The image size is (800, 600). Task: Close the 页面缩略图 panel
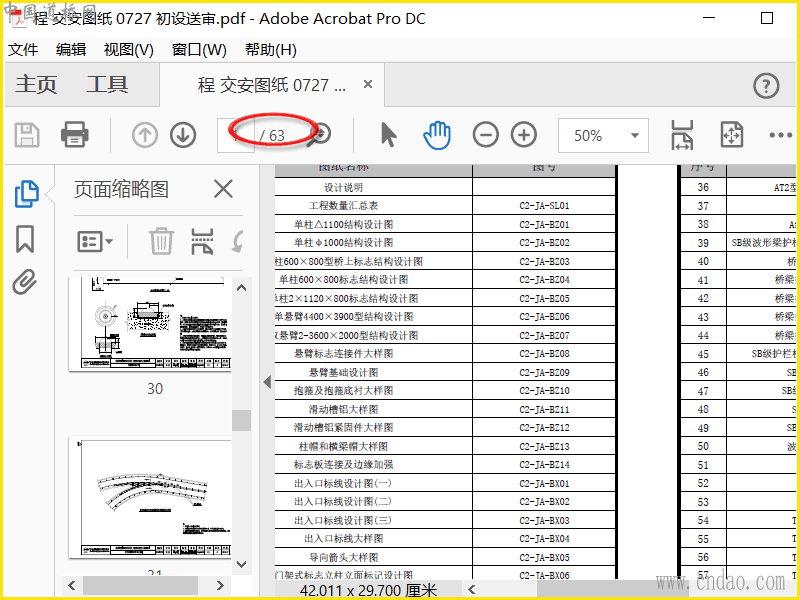click(223, 189)
